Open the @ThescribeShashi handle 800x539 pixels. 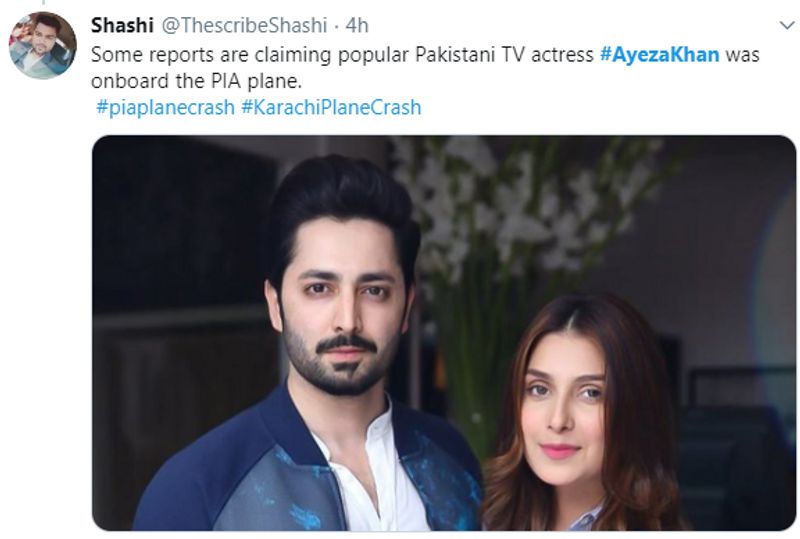point(244,25)
